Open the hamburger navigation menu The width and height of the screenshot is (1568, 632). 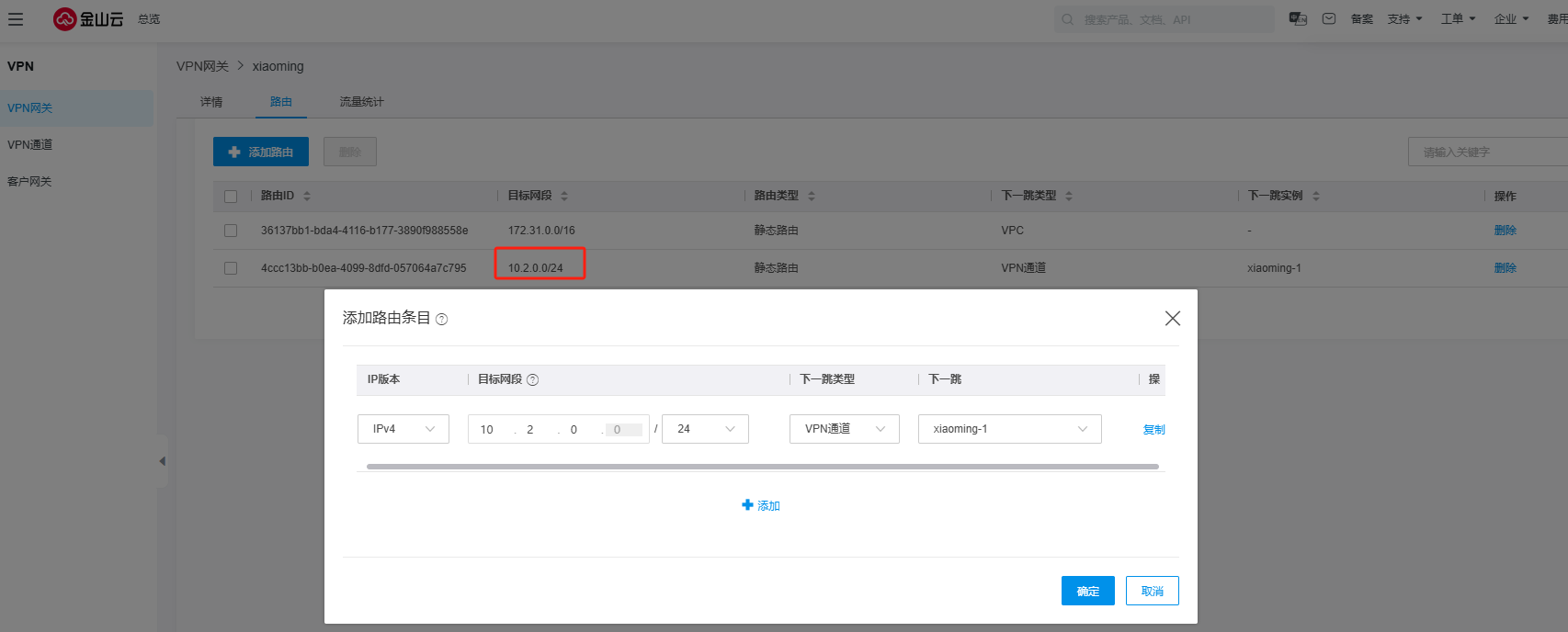click(16, 19)
